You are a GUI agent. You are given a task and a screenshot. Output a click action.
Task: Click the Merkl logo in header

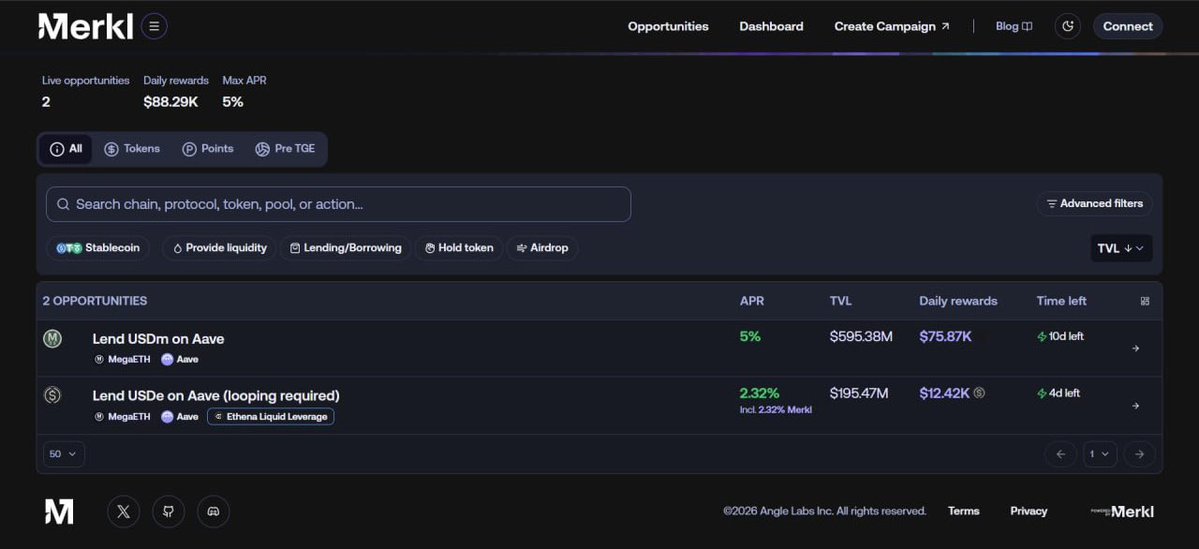[86, 27]
